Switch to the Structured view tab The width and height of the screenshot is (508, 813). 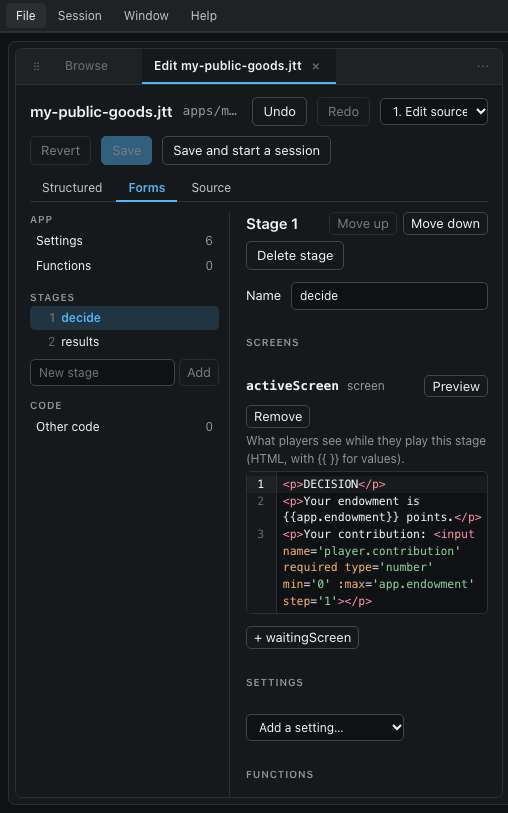pyautogui.click(x=72, y=188)
